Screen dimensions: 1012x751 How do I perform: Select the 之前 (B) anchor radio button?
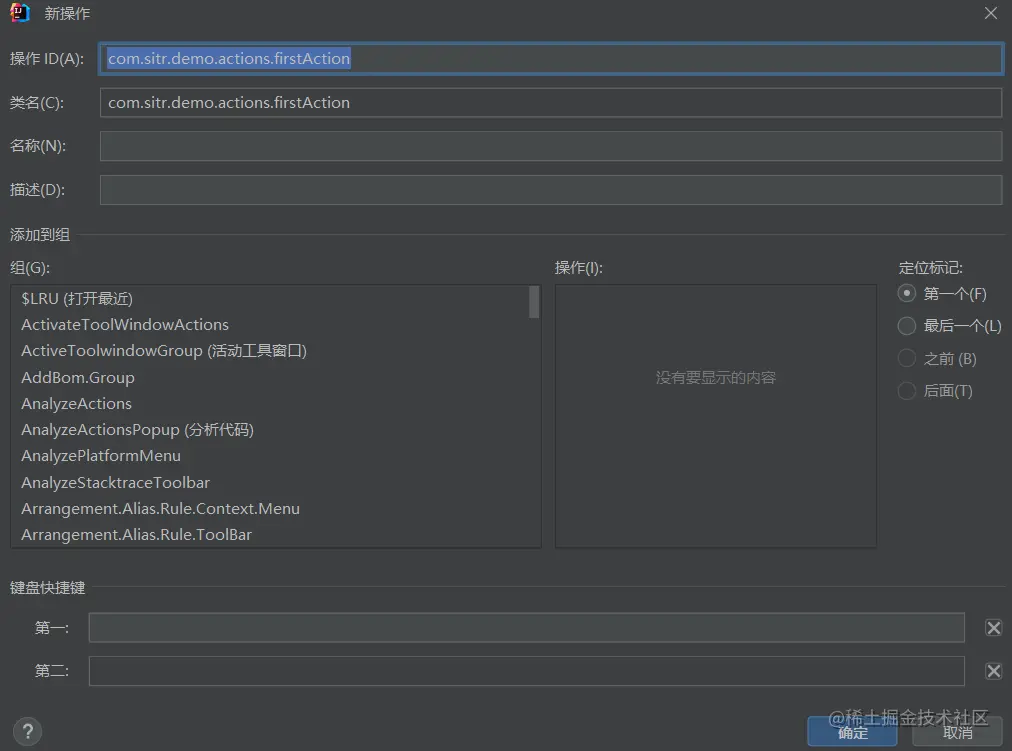pos(906,358)
